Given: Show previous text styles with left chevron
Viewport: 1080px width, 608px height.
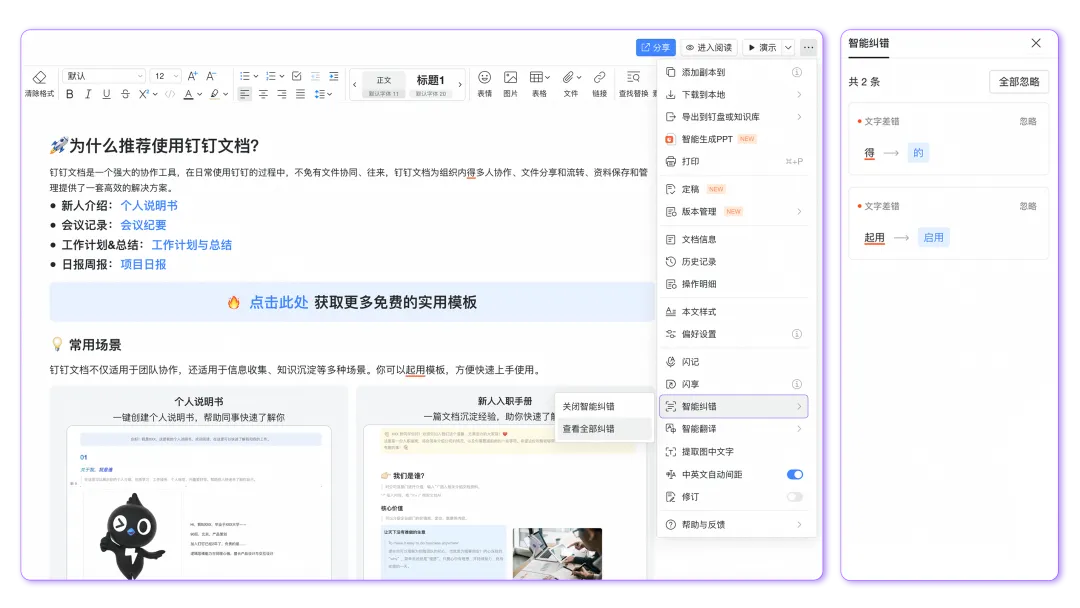Looking at the screenshot, I should [355, 85].
